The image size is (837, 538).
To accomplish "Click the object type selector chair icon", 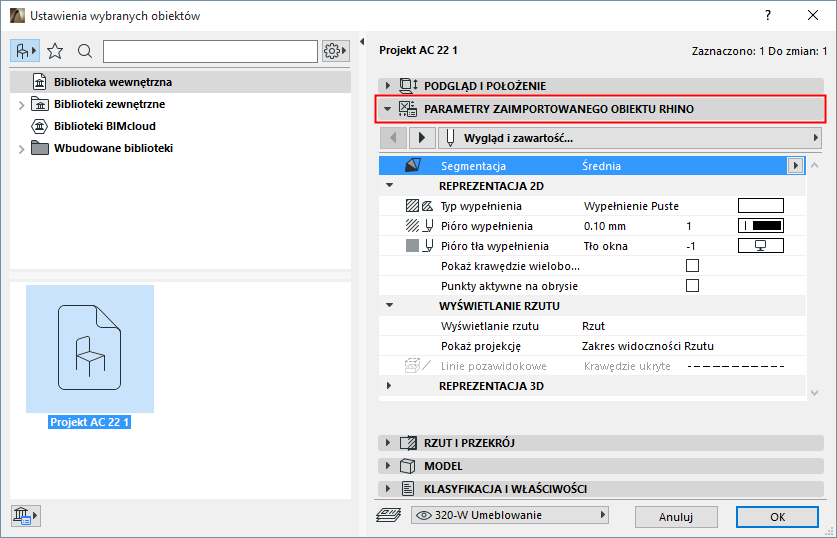I will pos(25,51).
